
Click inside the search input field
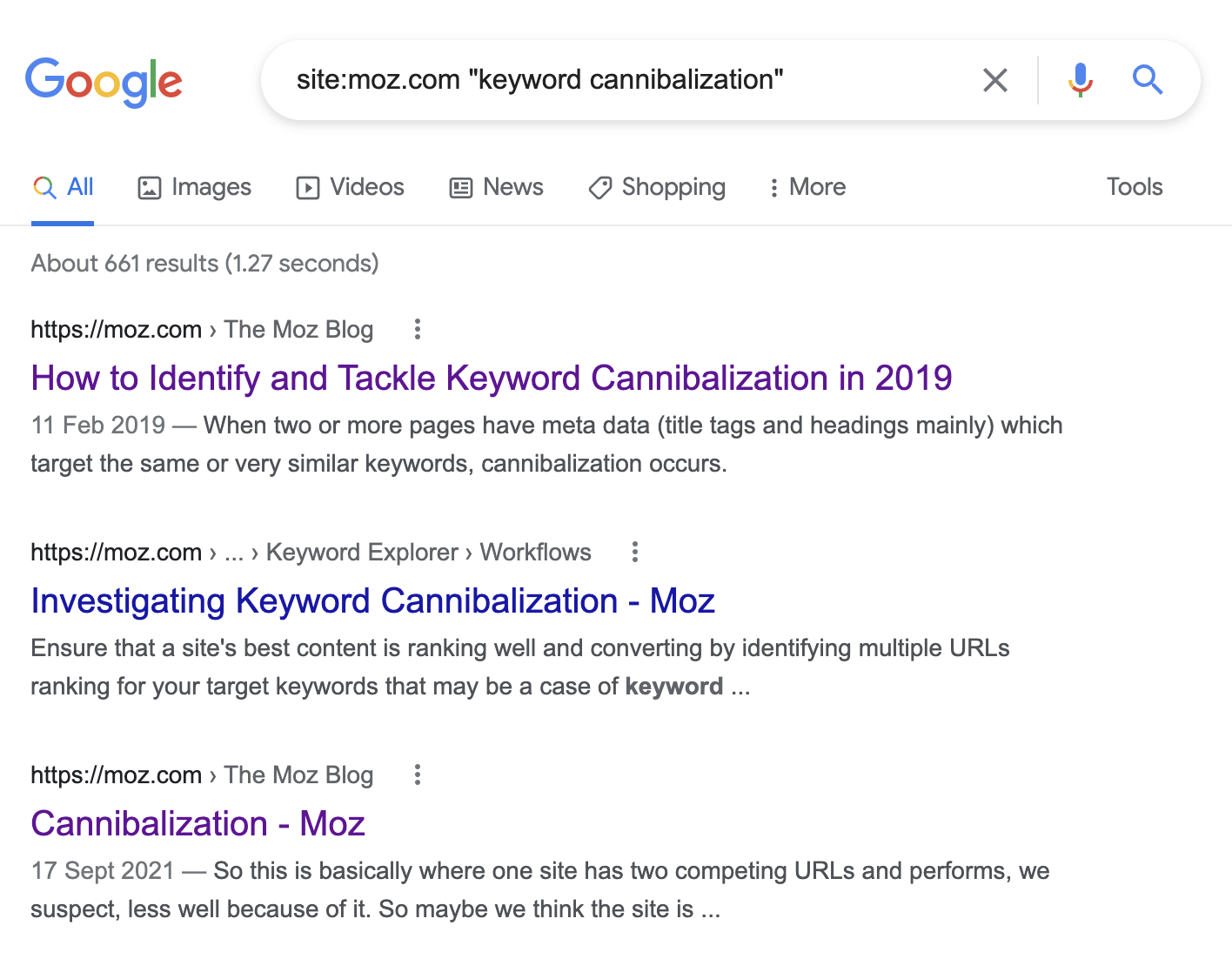coord(609,79)
